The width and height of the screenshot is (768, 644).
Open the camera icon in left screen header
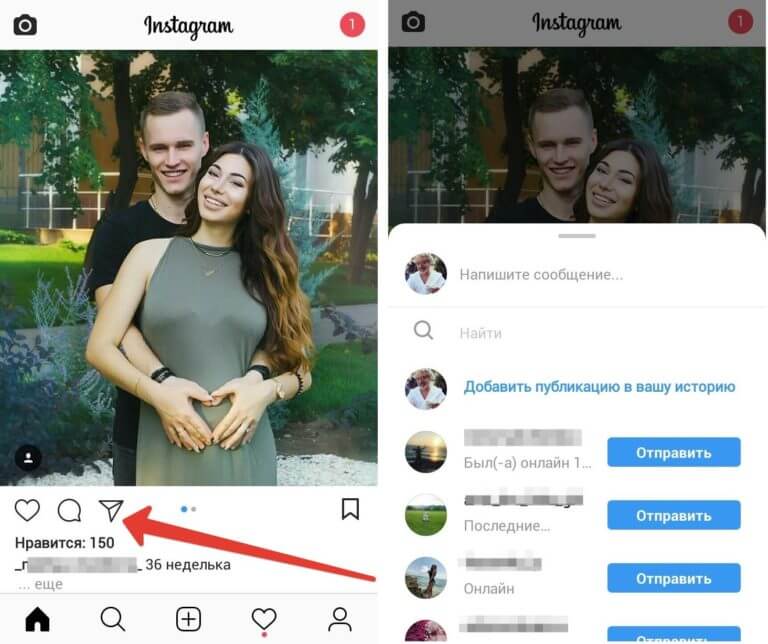point(25,25)
